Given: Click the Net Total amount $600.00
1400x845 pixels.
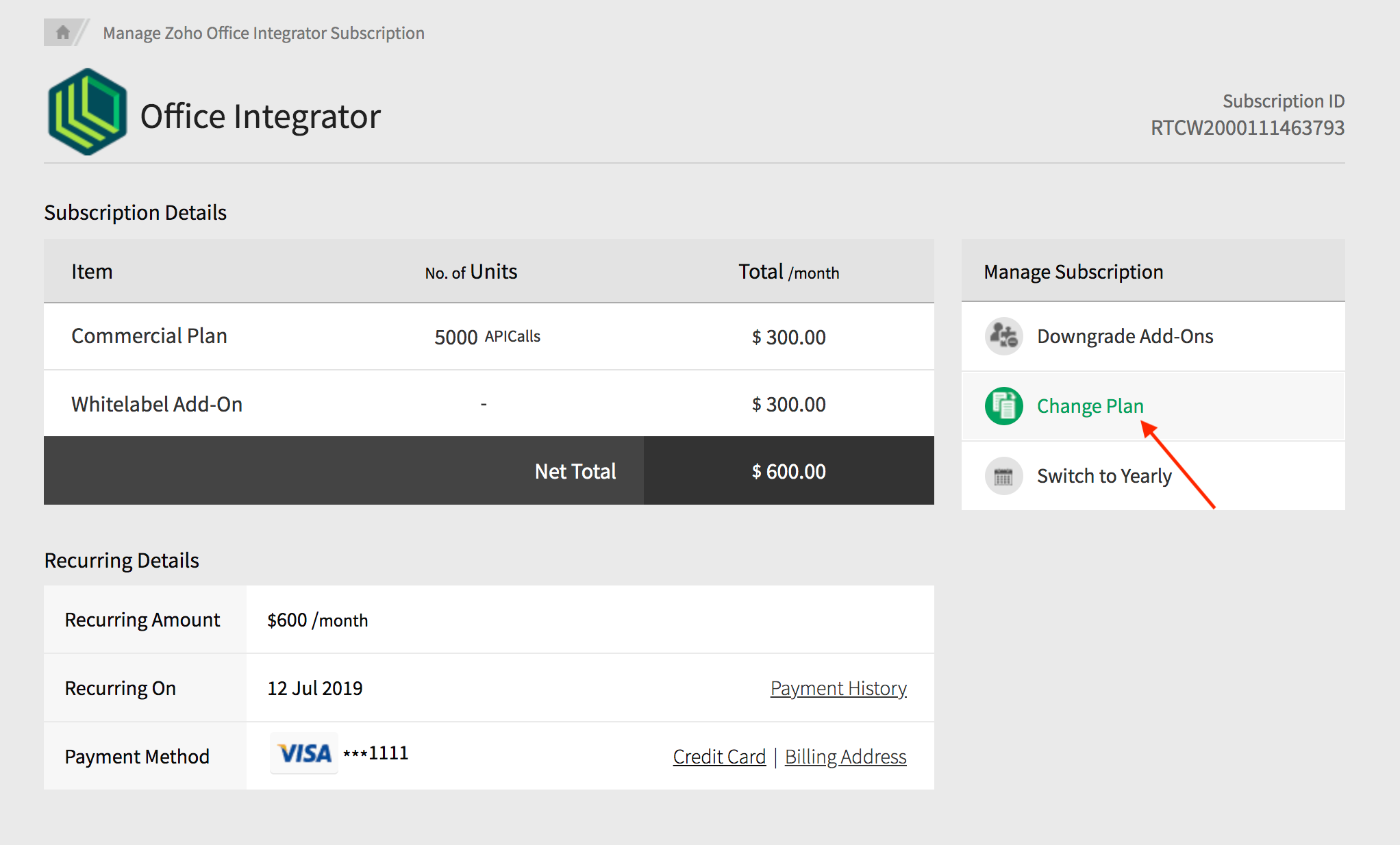Looking at the screenshot, I should (x=788, y=471).
